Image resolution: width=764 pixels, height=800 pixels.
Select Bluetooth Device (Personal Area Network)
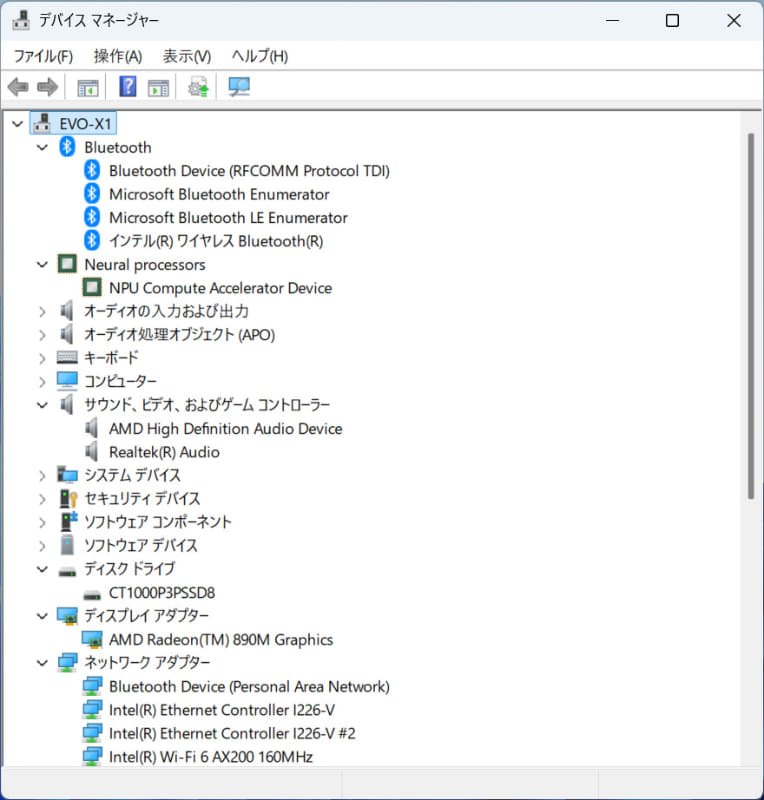tap(249, 686)
